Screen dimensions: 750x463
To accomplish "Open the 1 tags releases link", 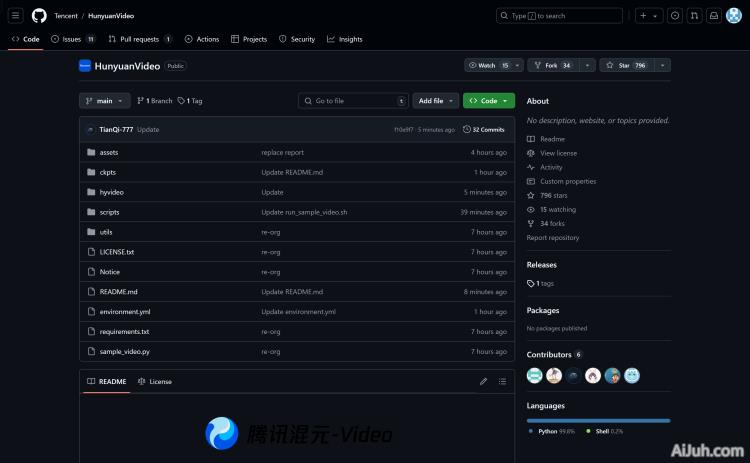I will click(x=540, y=284).
